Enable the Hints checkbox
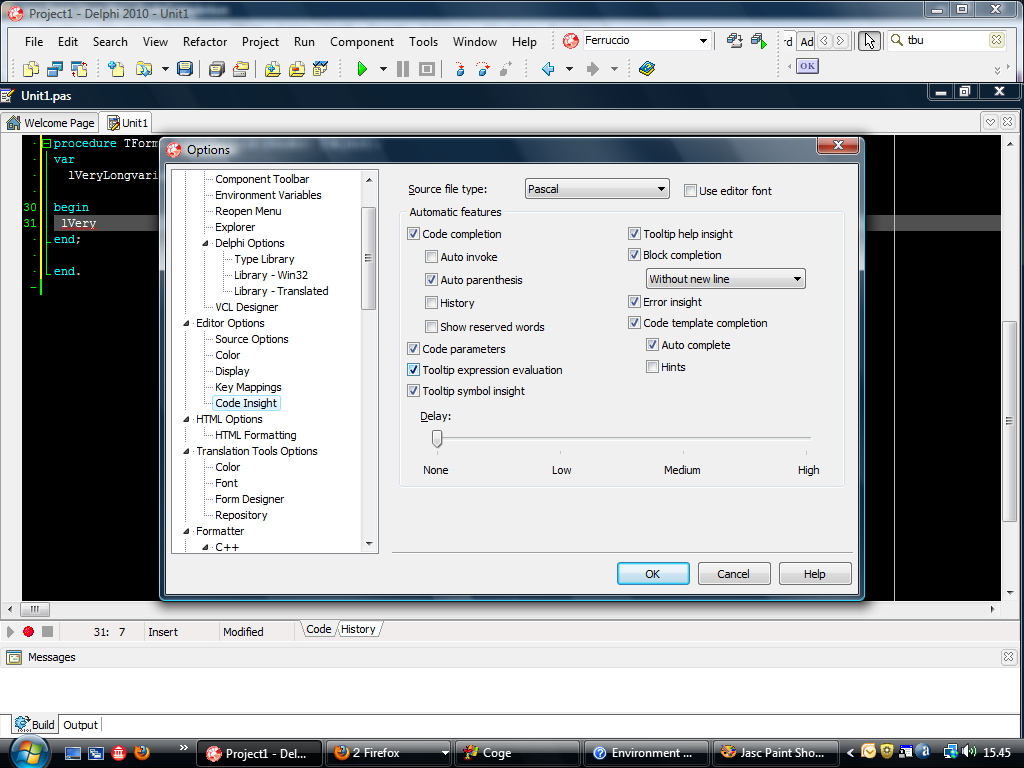Viewport: 1024px width, 768px height. 652,366
